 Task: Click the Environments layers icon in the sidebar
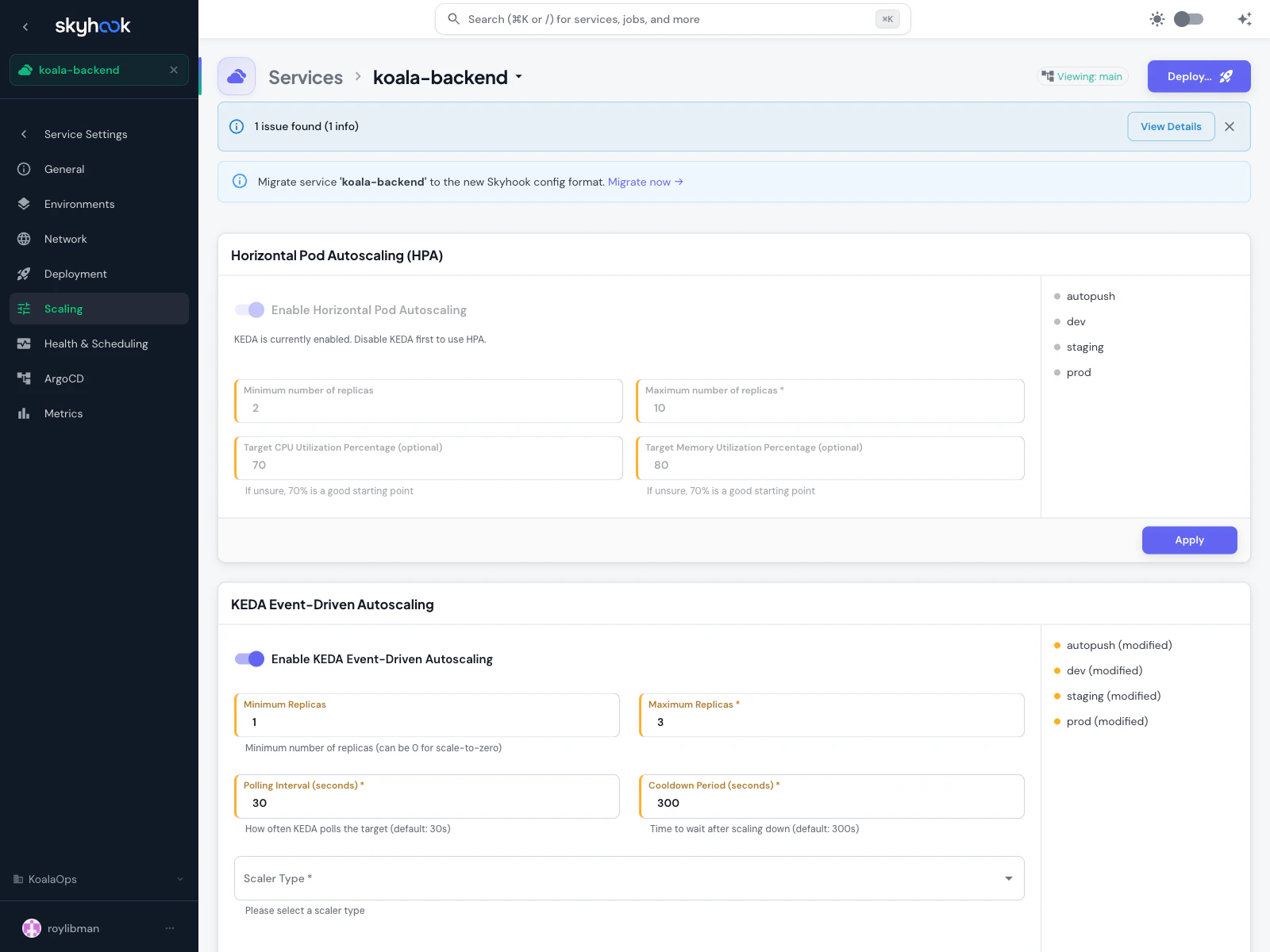coord(24,204)
